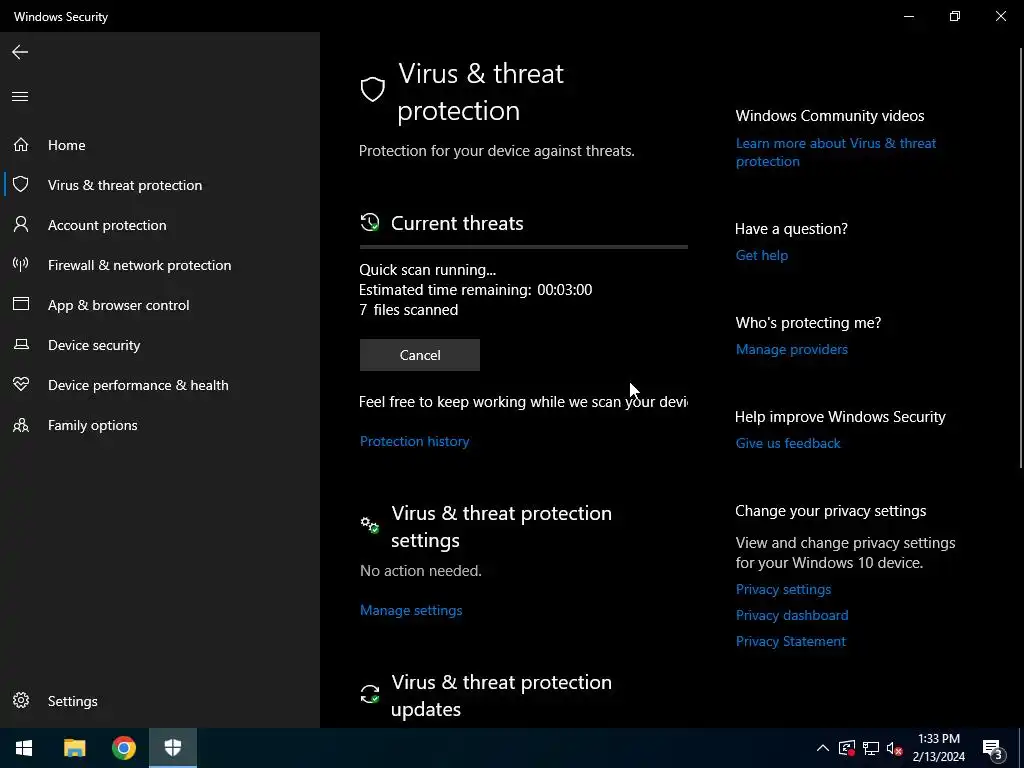Select Virus & threat protection menu item

pos(160,185)
